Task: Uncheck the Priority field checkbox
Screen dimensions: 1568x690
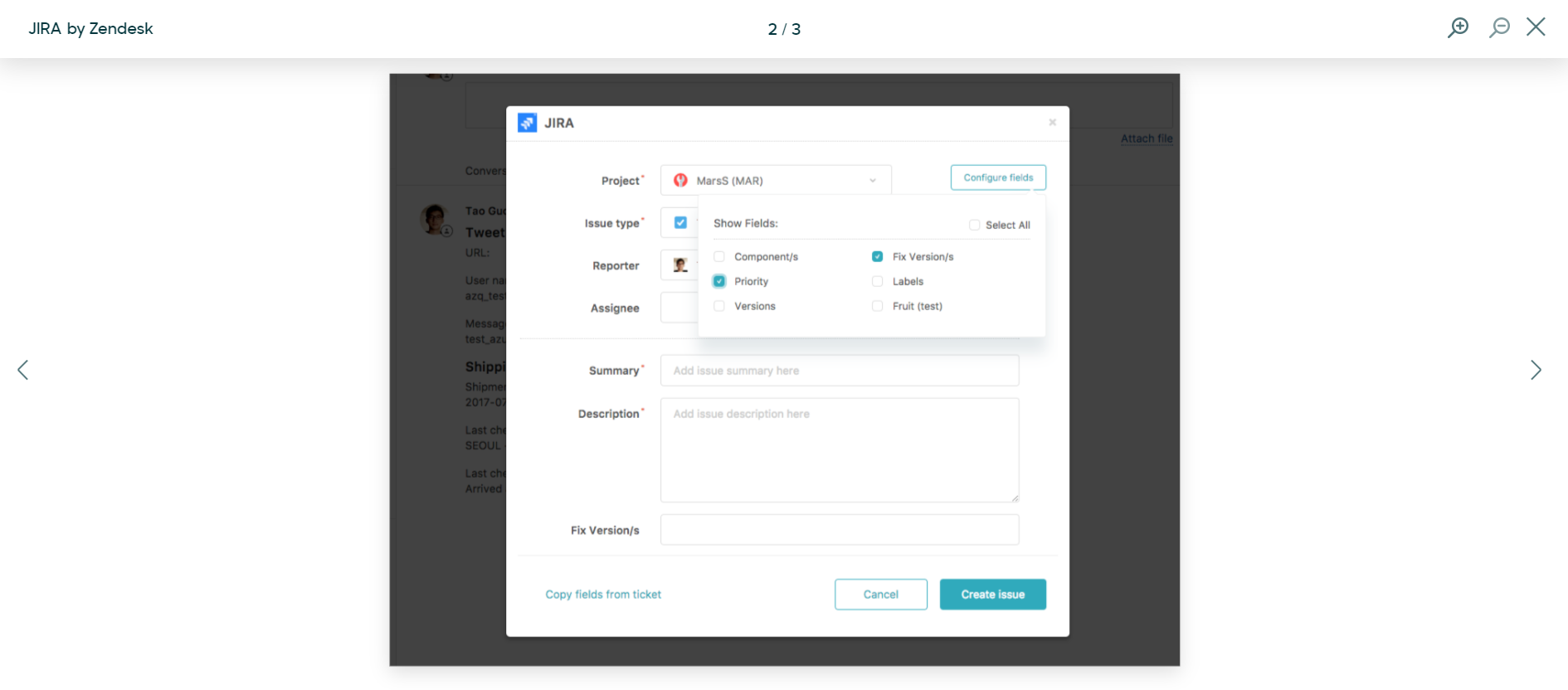Action: pyautogui.click(x=719, y=281)
